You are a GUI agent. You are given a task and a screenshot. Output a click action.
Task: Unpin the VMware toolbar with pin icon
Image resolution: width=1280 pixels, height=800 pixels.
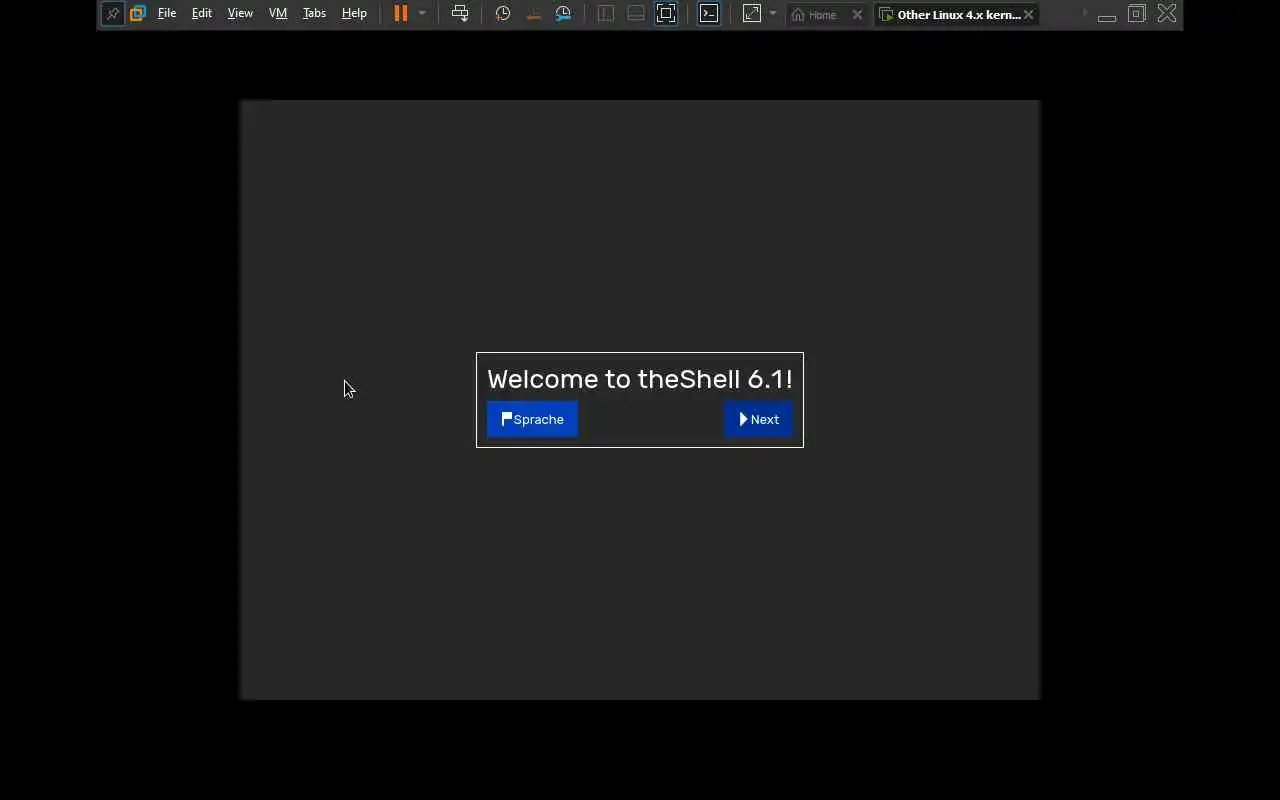pyautogui.click(x=113, y=14)
